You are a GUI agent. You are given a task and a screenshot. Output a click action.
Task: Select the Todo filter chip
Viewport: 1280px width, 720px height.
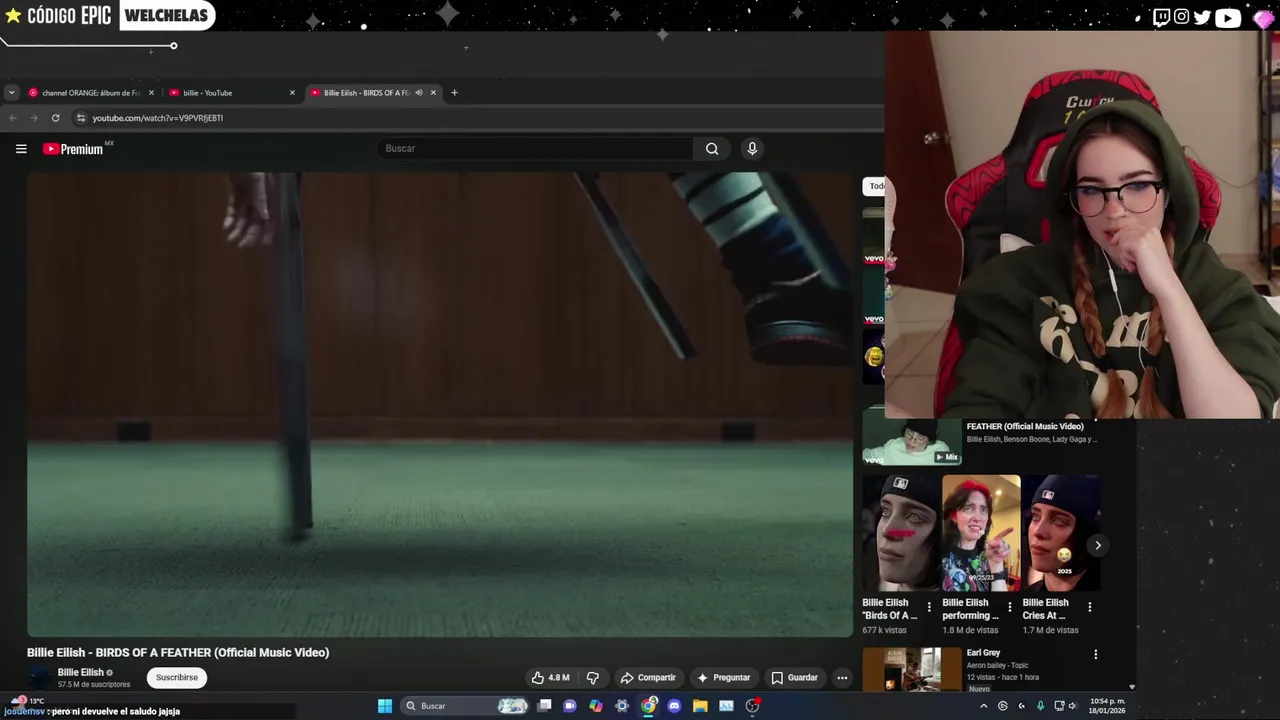pos(874,186)
